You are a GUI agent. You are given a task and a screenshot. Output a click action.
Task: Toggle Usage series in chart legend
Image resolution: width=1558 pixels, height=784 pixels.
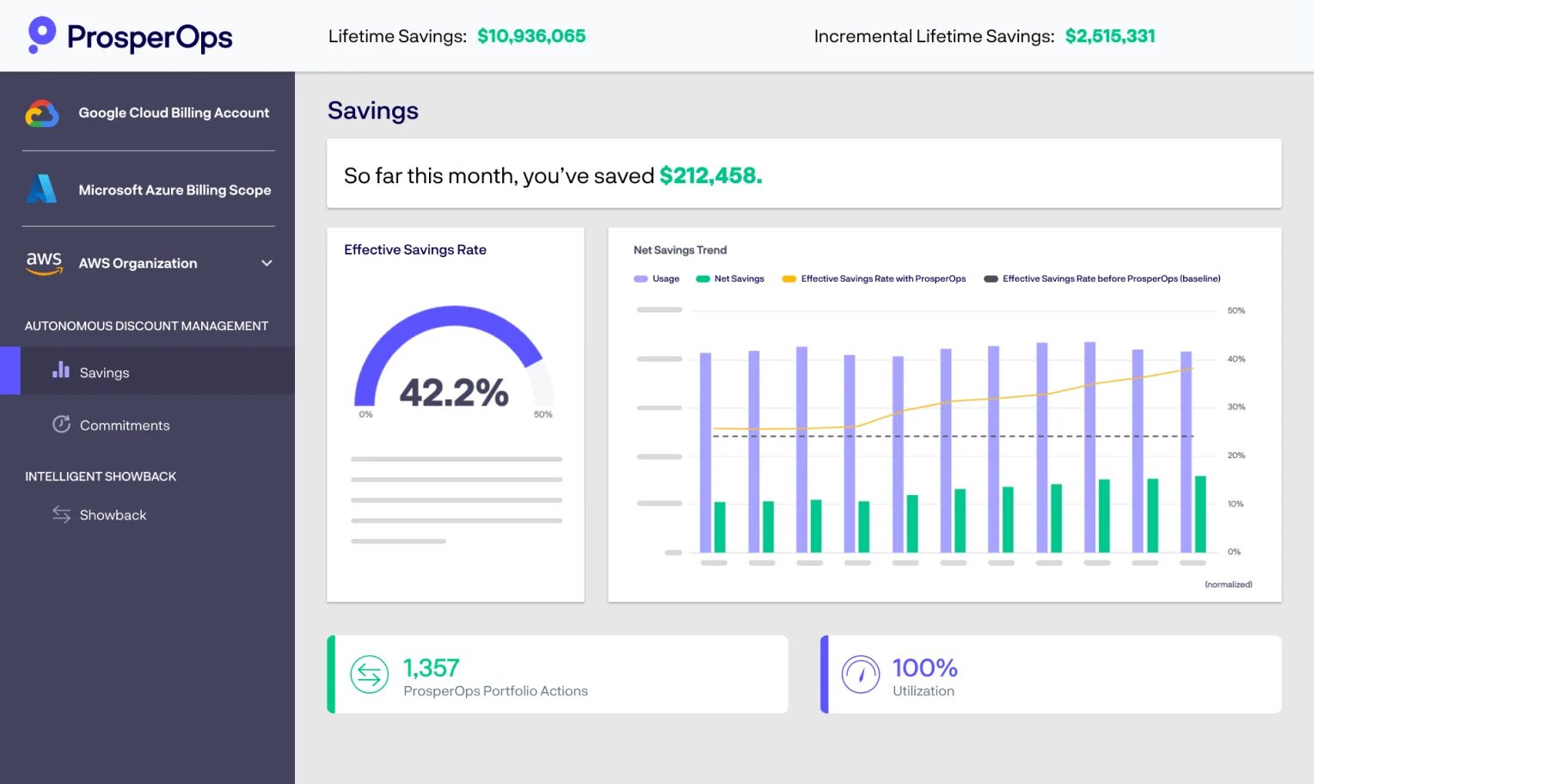[657, 279]
